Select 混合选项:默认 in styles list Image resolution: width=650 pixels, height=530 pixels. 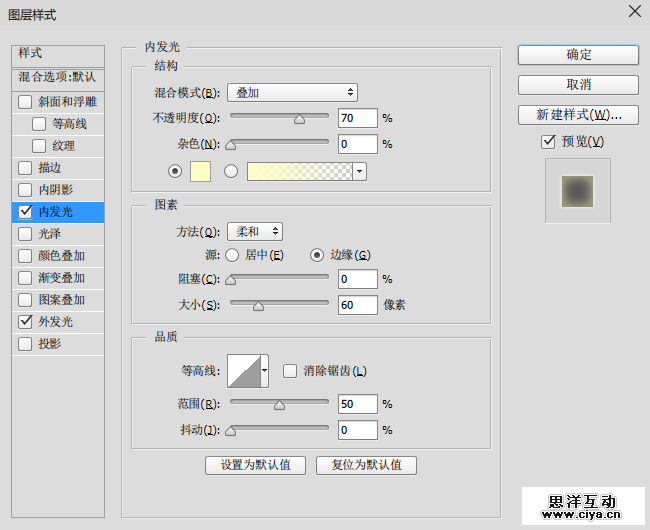click(x=57, y=77)
